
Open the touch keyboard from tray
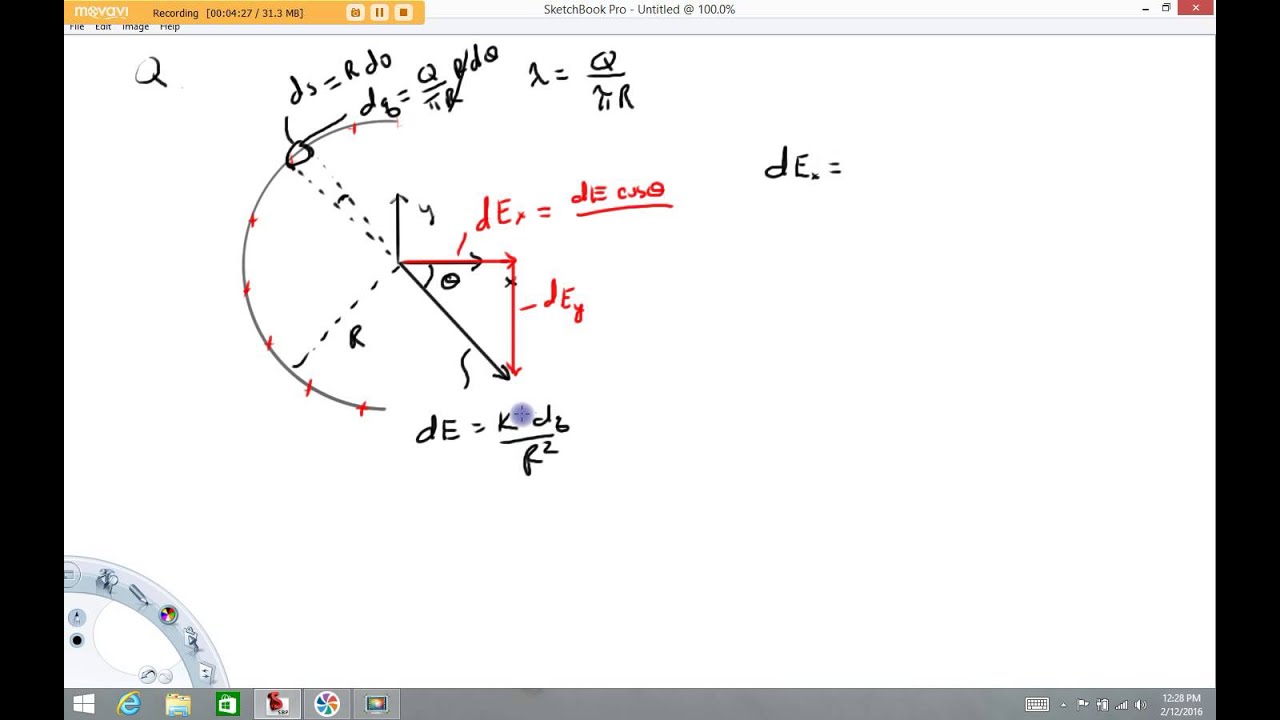(1037, 705)
